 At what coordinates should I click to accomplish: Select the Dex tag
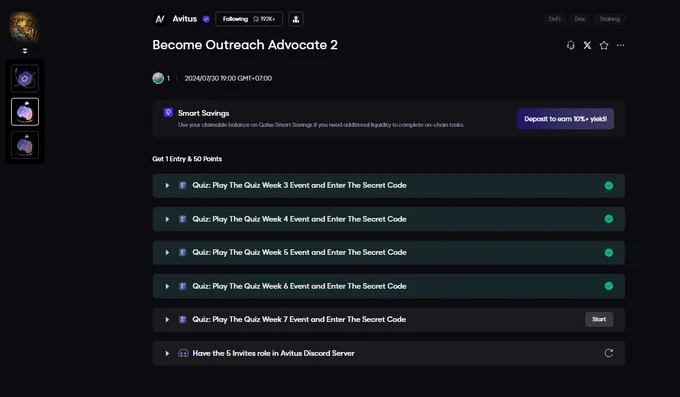point(580,19)
